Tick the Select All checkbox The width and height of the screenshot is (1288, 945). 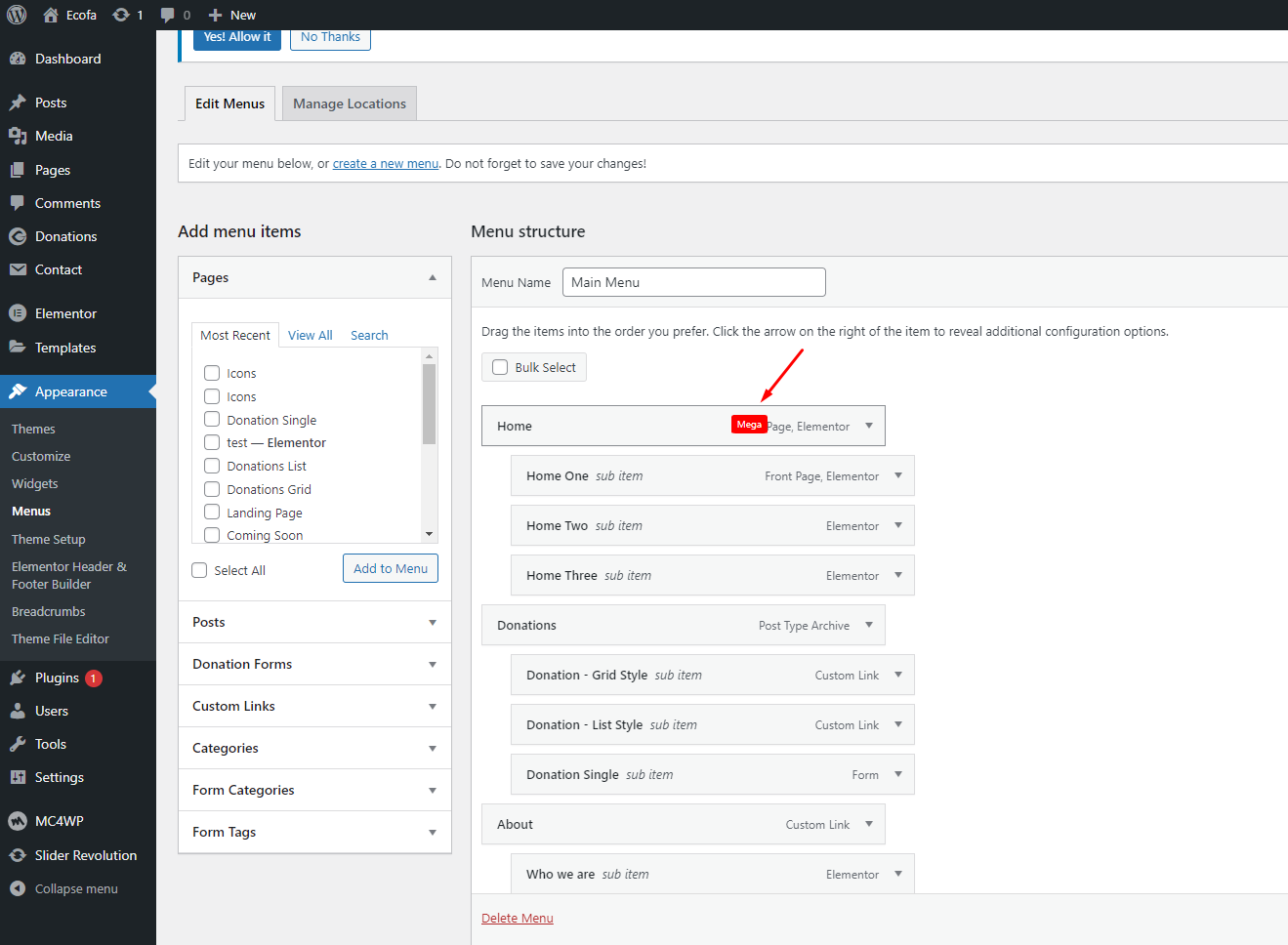coord(200,570)
